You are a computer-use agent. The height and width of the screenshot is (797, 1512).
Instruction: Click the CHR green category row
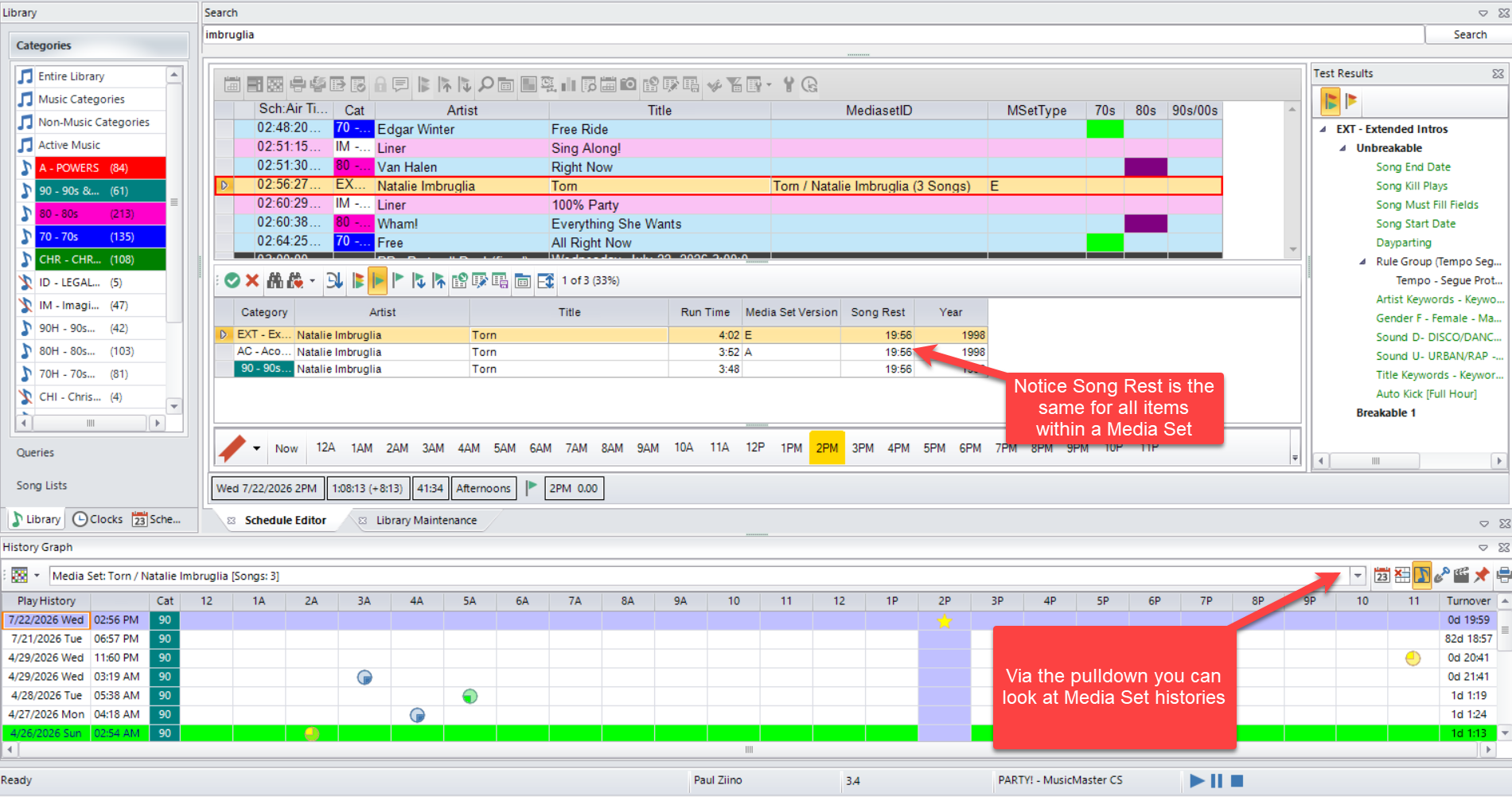(x=99, y=260)
